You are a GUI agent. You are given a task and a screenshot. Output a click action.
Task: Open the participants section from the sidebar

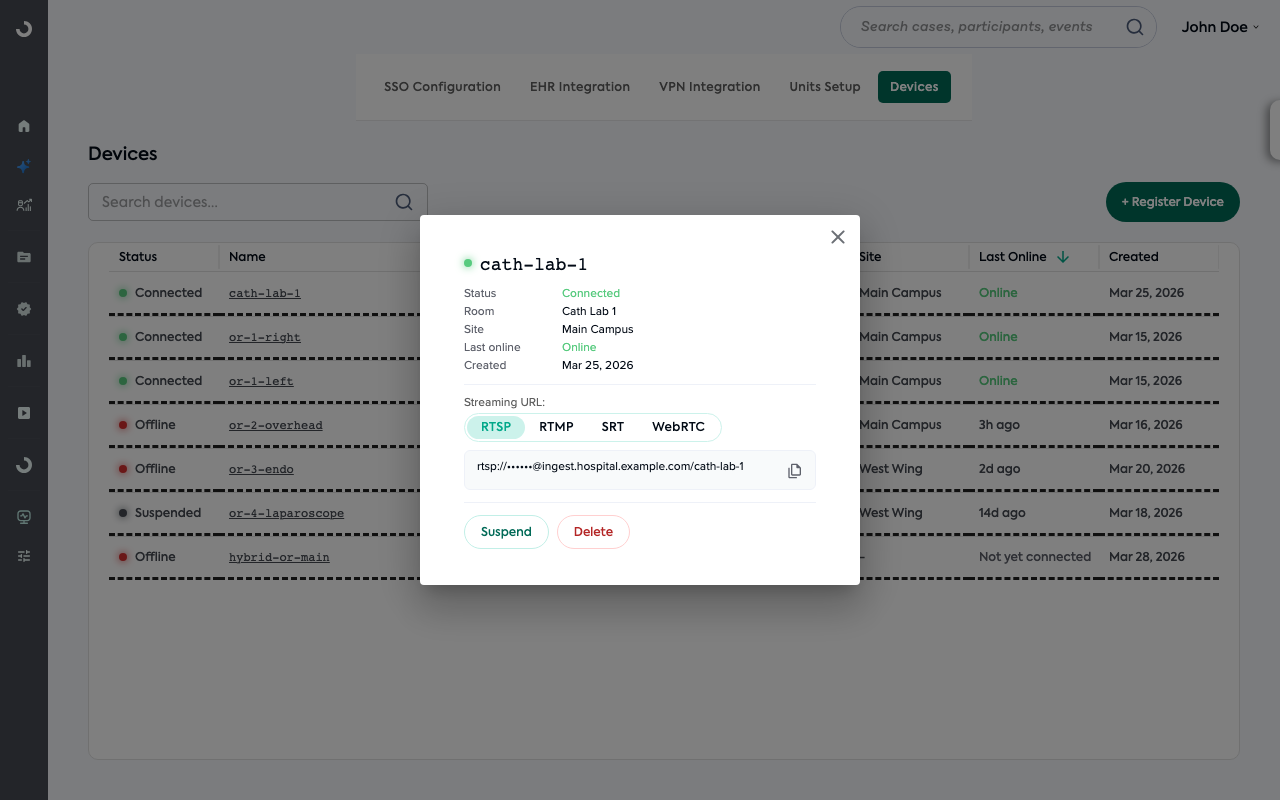(23, 205)
